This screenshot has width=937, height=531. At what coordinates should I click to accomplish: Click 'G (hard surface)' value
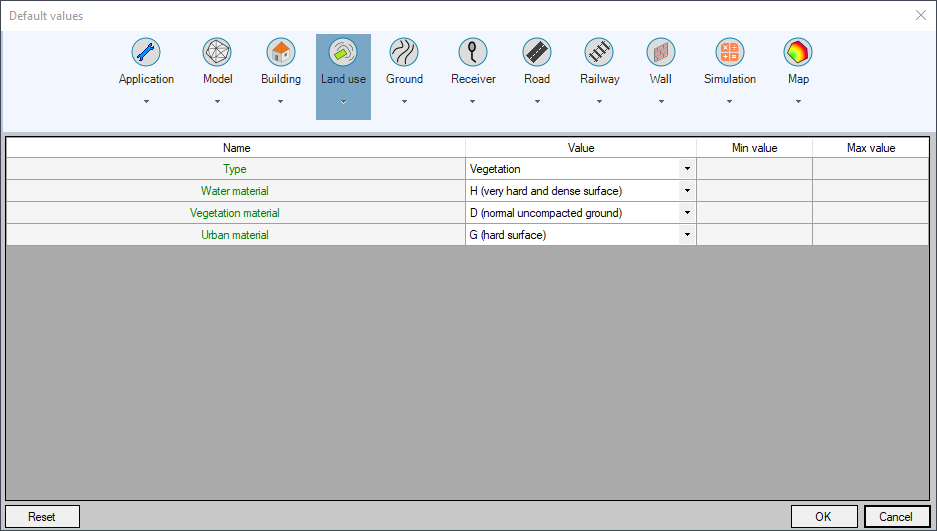[x=507, y=235]
